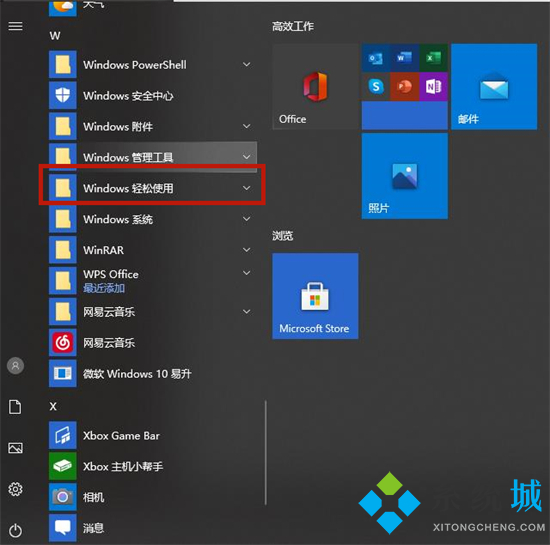Open the Excel icon in the tile group
The image size is (550, 545).
click(433, 58)
